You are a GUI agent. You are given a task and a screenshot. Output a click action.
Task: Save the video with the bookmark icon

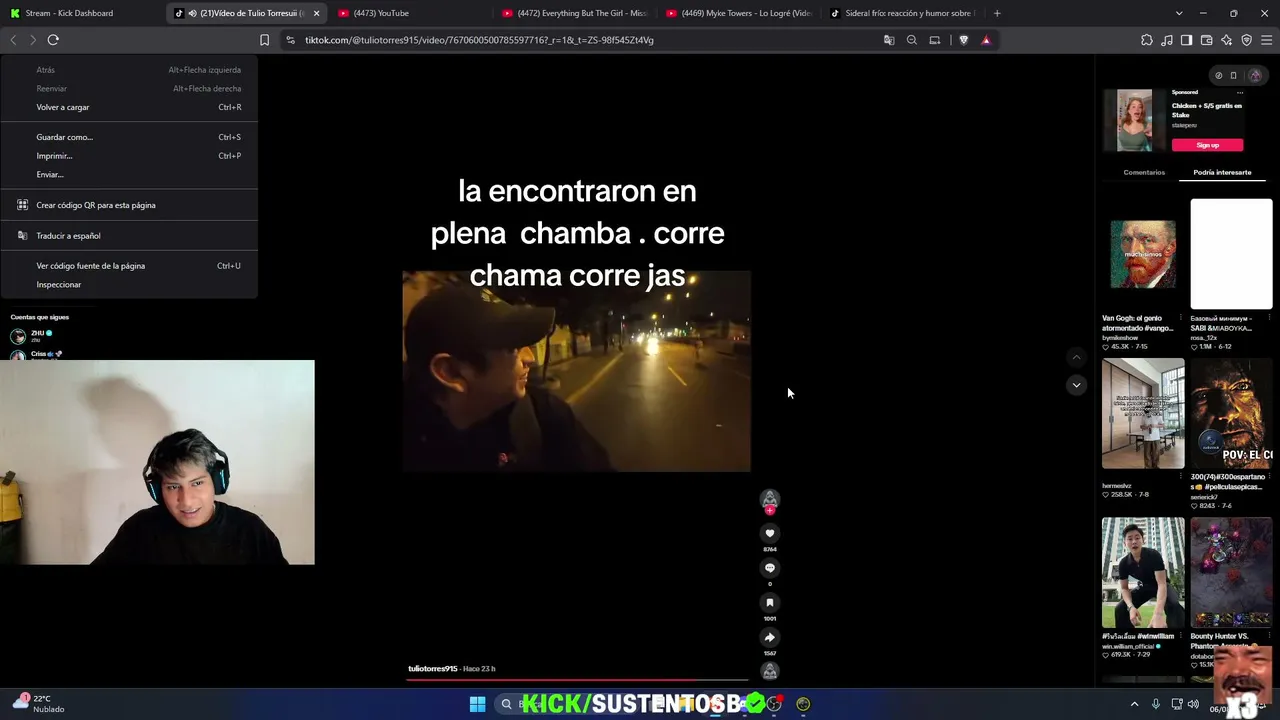click(x=769, y=602)
